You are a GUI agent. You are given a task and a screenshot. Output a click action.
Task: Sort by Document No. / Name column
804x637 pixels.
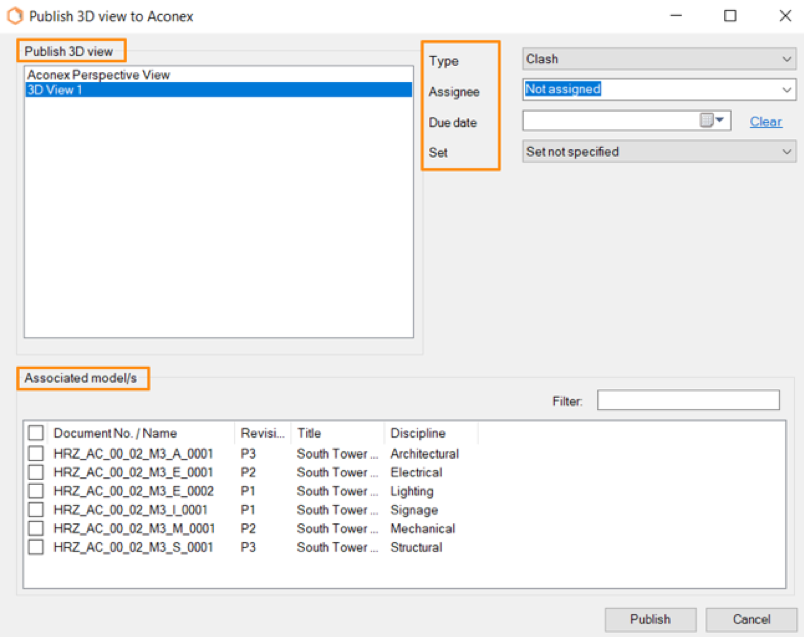click(140, 433)
